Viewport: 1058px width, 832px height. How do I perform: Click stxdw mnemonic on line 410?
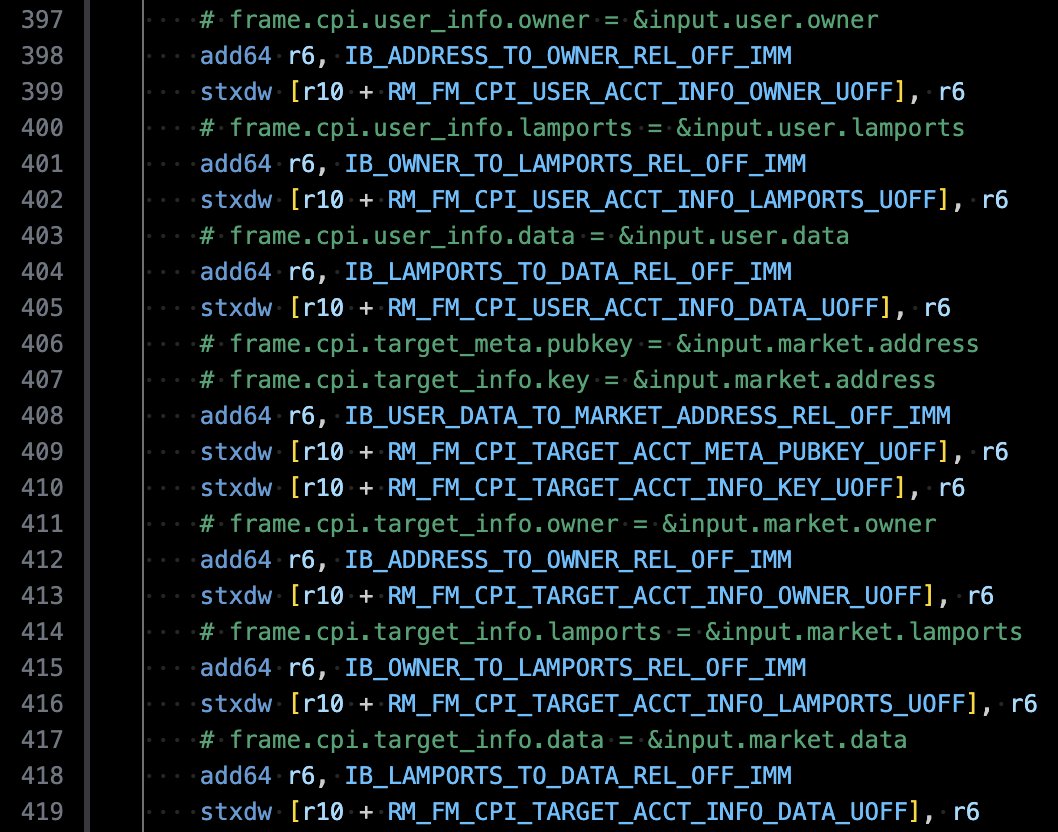(x=236, y=488)
